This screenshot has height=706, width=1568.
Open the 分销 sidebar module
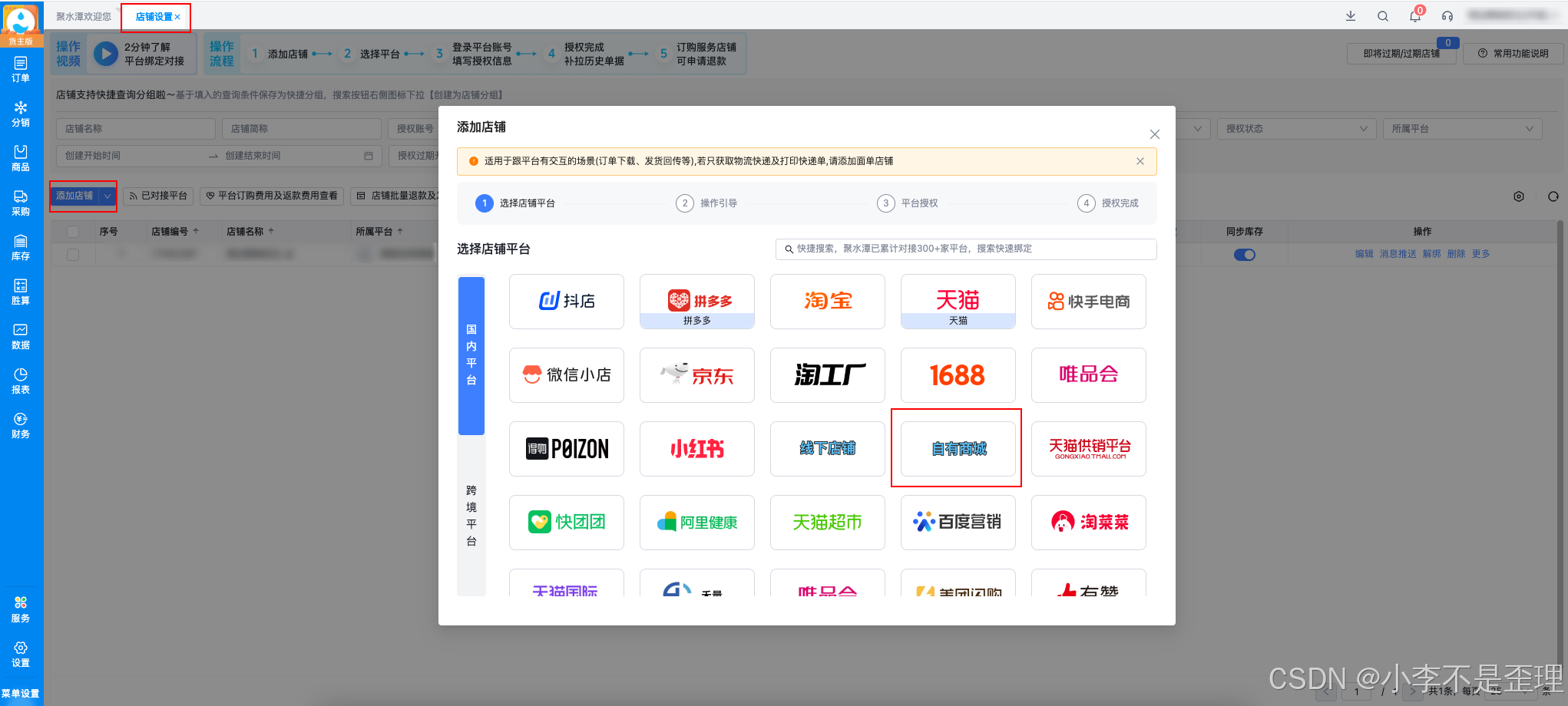[x=21, y=114]
